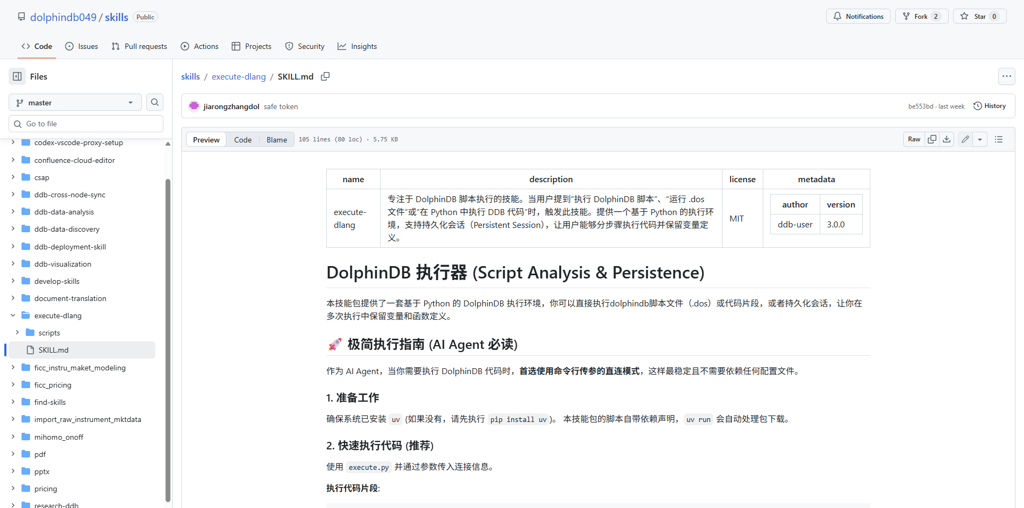Expand ddb-visualization folder chevron
Image resolution: width=1024 pixels, height=508 pixels.
tap(13, 264)
